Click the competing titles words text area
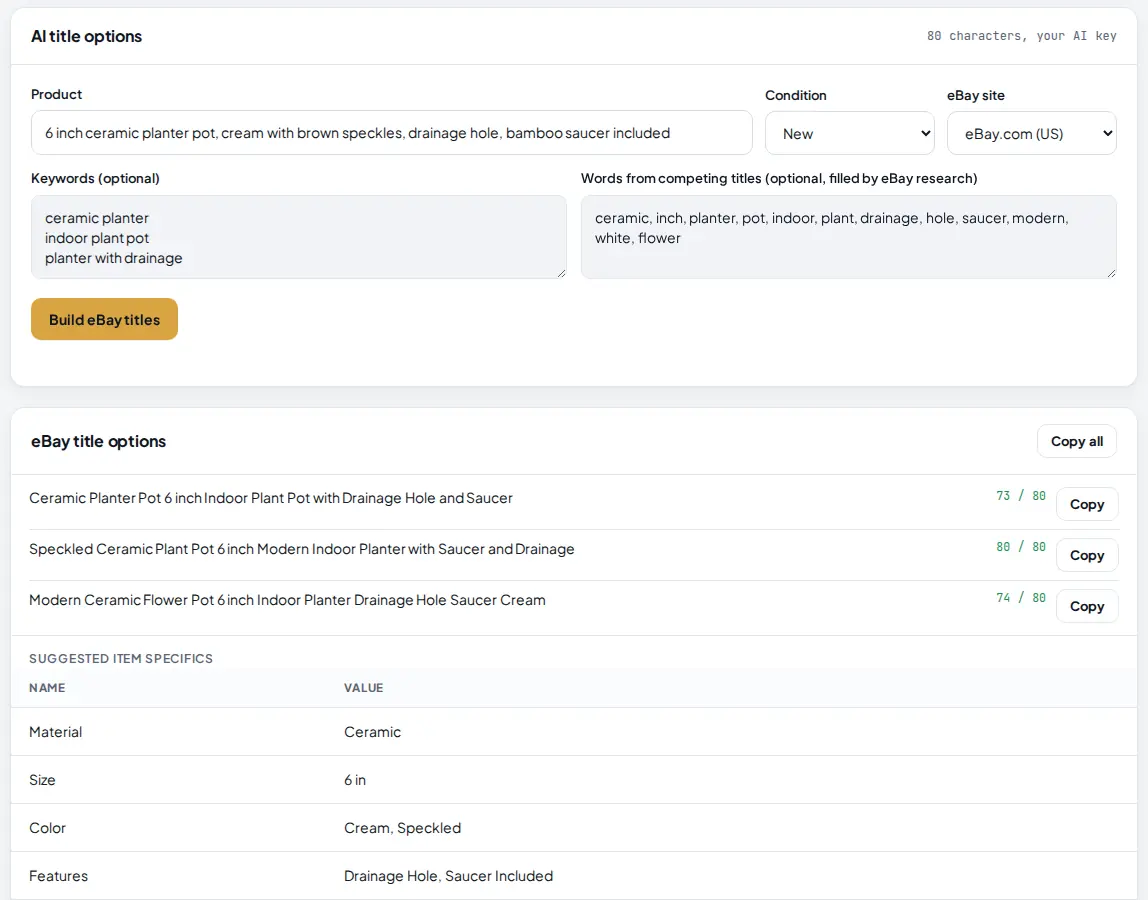This screenshot has width=1148, height=900. pos(848,237)
